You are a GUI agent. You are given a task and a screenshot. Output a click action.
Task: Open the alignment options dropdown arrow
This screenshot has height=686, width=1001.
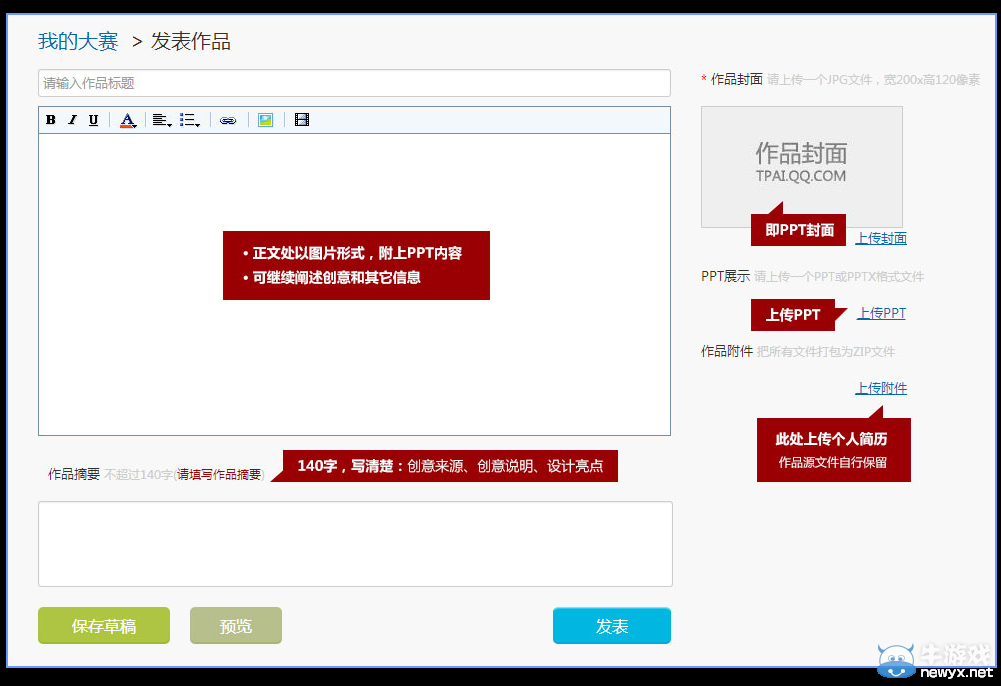click(x=169, y=124)
